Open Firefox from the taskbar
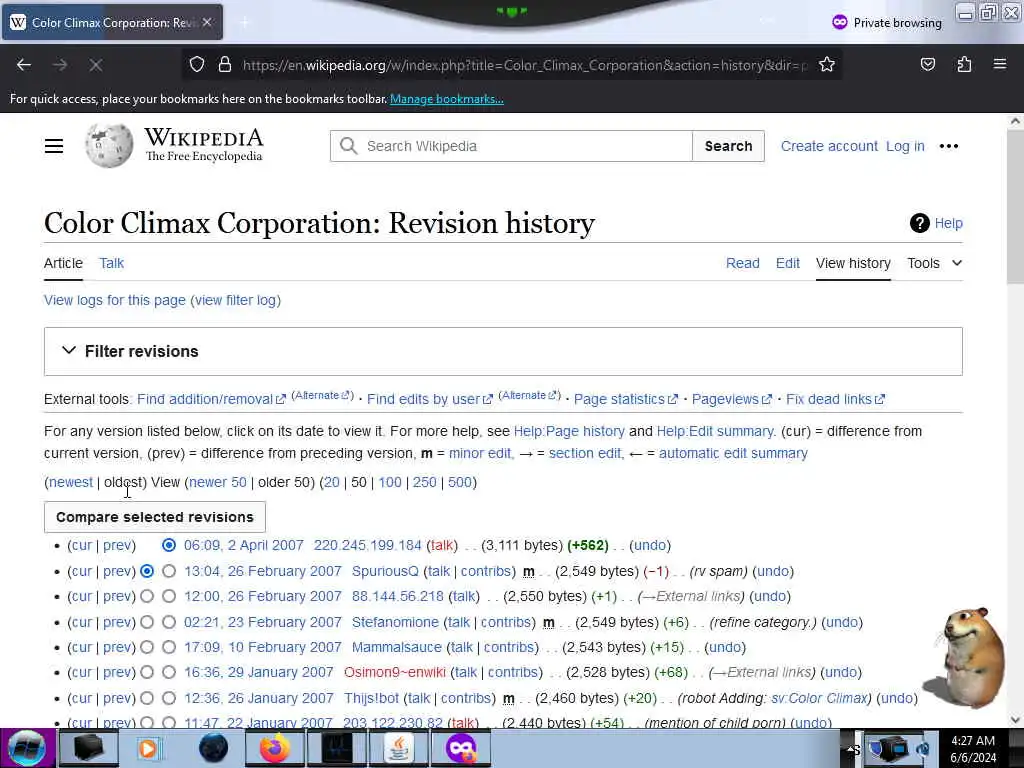1024x768 pixels. point(275,748)
